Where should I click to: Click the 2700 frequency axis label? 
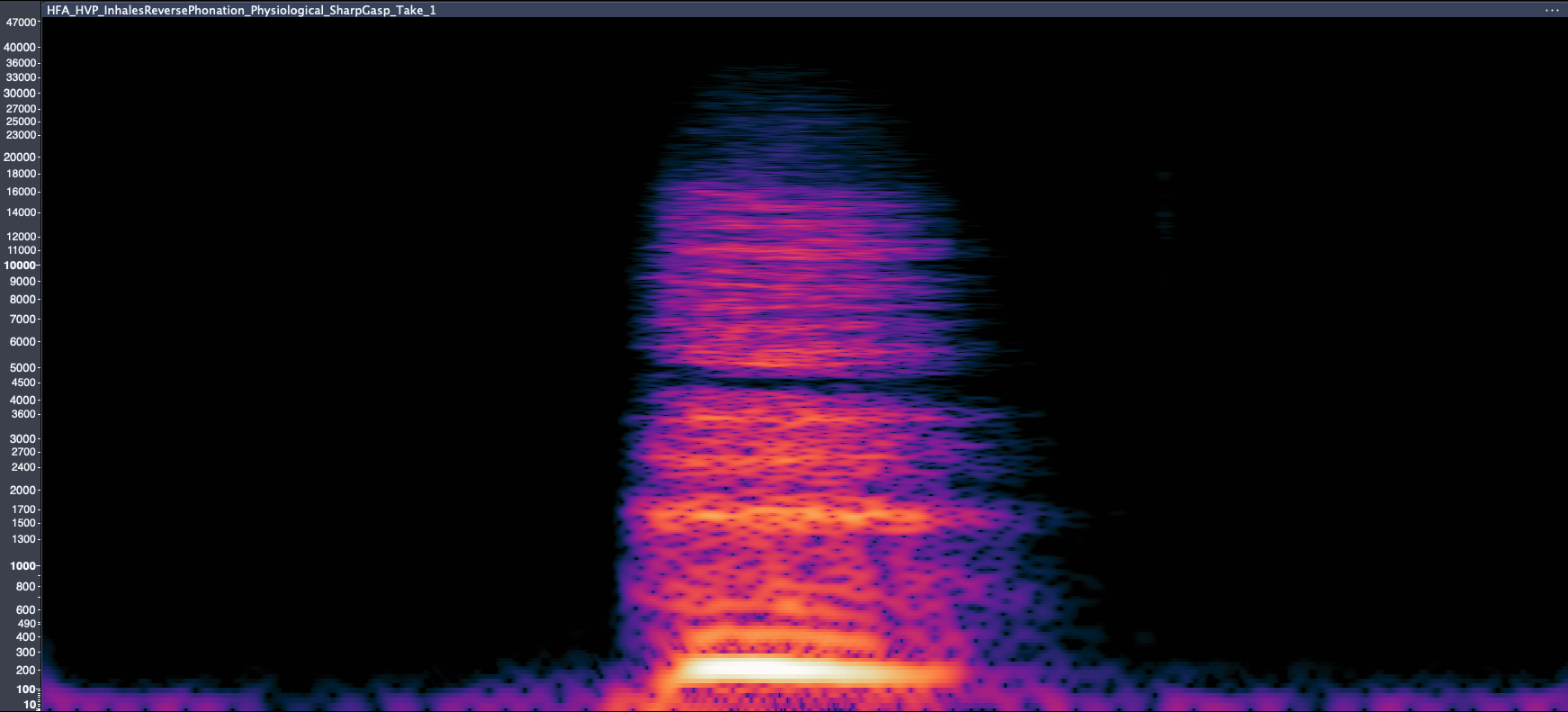click(x=23, y=452)
